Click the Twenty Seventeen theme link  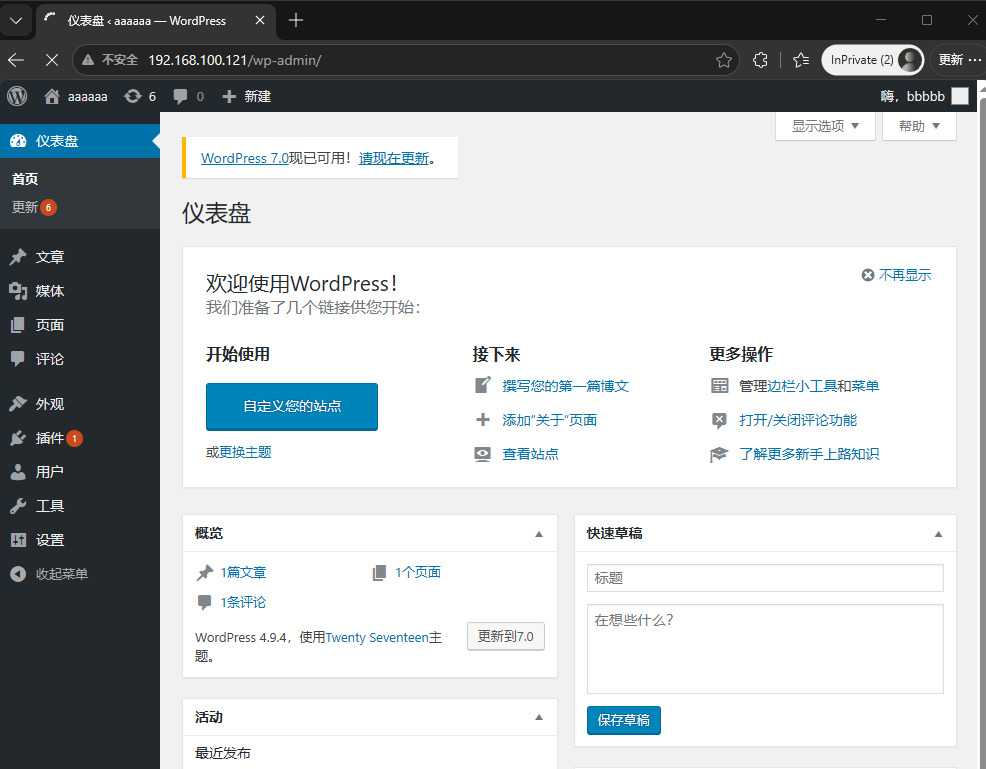pyautogui.click(x=377, y=638)
